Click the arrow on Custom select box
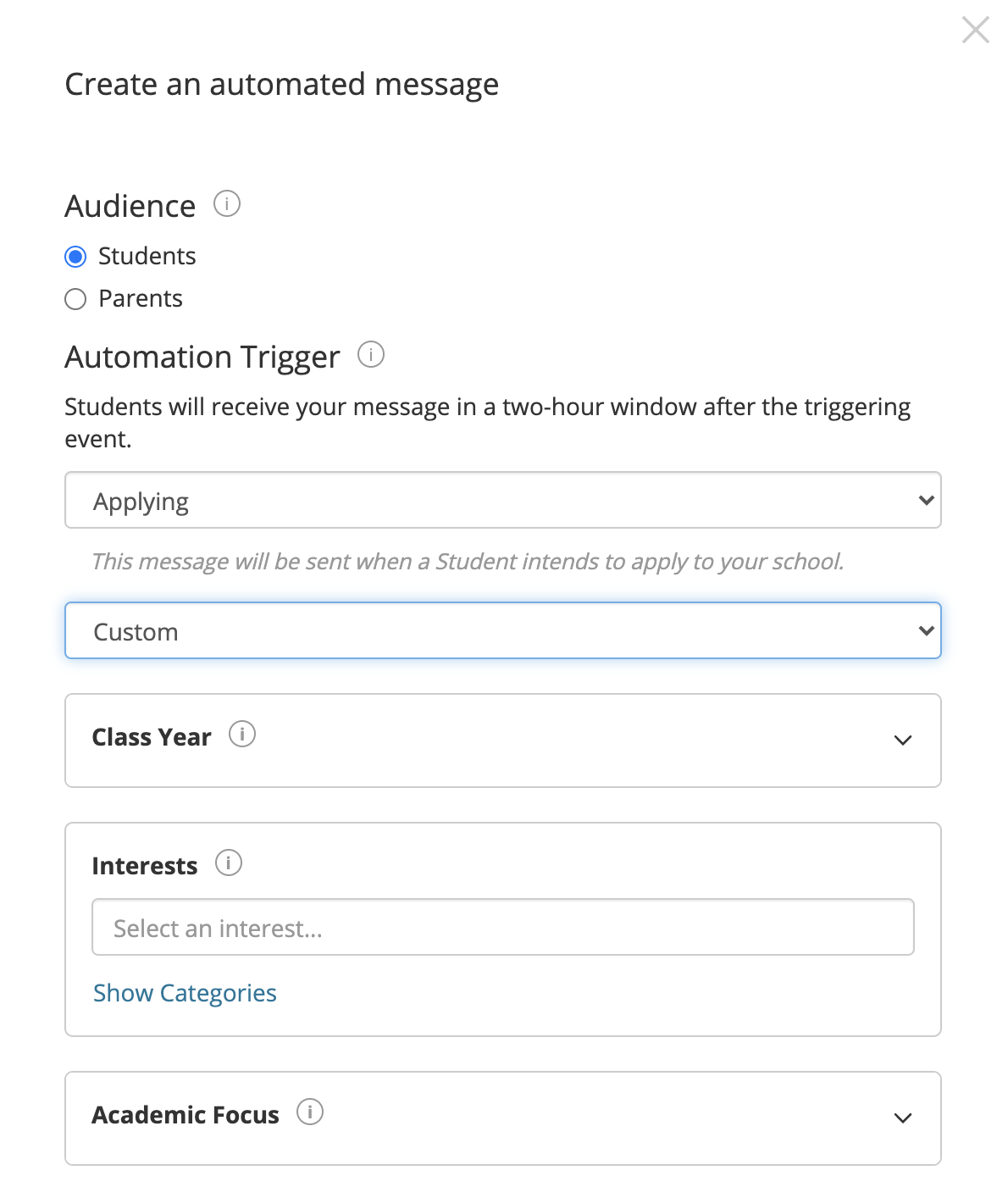 (926, 630)
